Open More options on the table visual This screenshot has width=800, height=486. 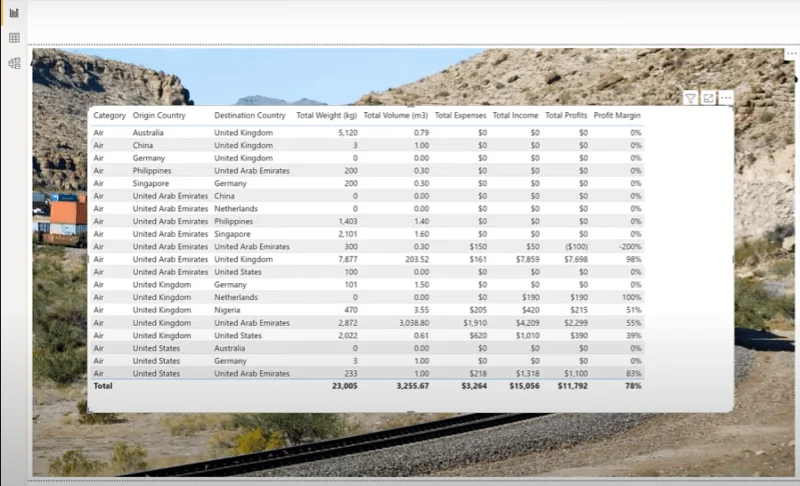pyautogui.click(x=726, y=98)
